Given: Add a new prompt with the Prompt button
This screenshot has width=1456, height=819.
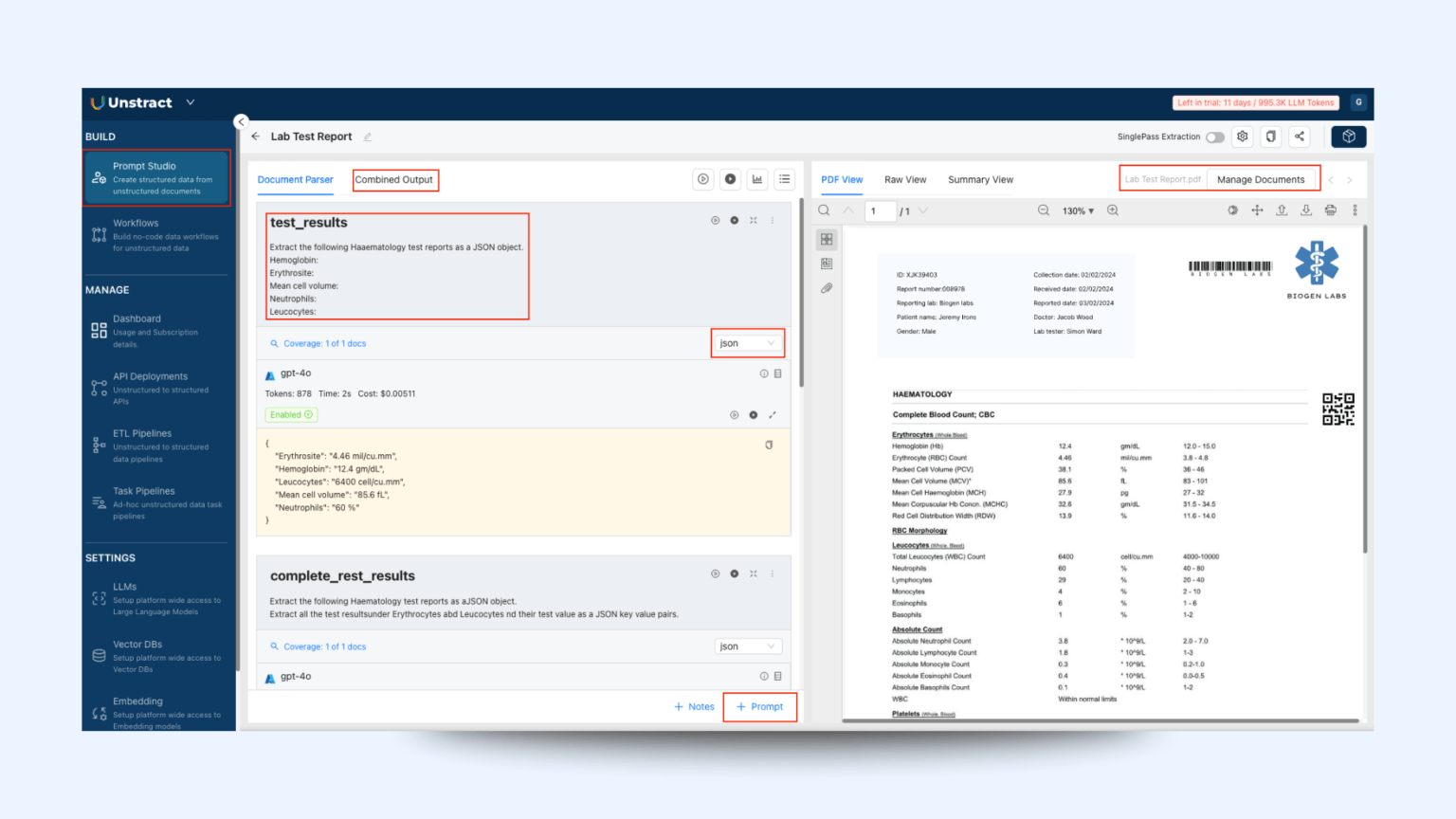Looking at the screenshot, I should (759, 706).
